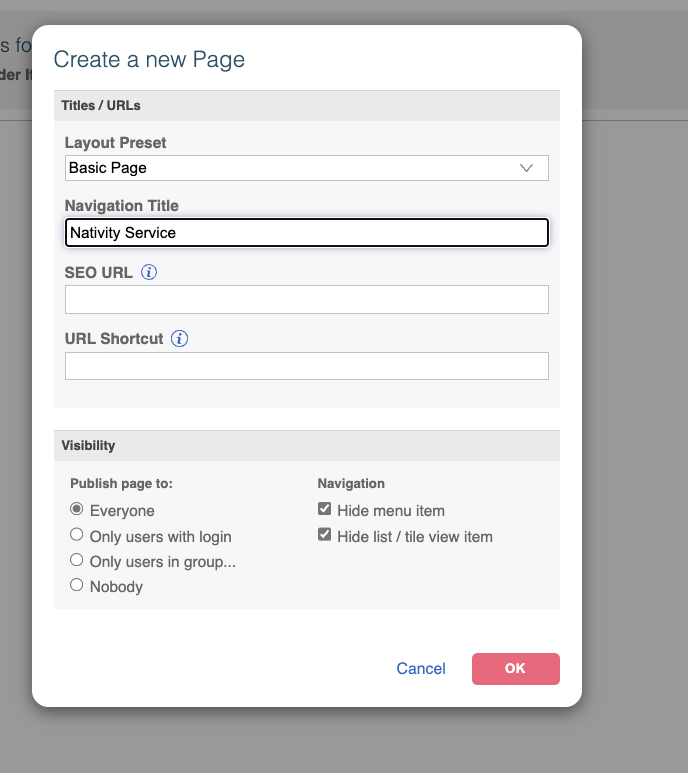Image resolution: width=688 pixels, height=773 pixels.
Task: Click the Cancel link
Action: click(x=420, y=669)
